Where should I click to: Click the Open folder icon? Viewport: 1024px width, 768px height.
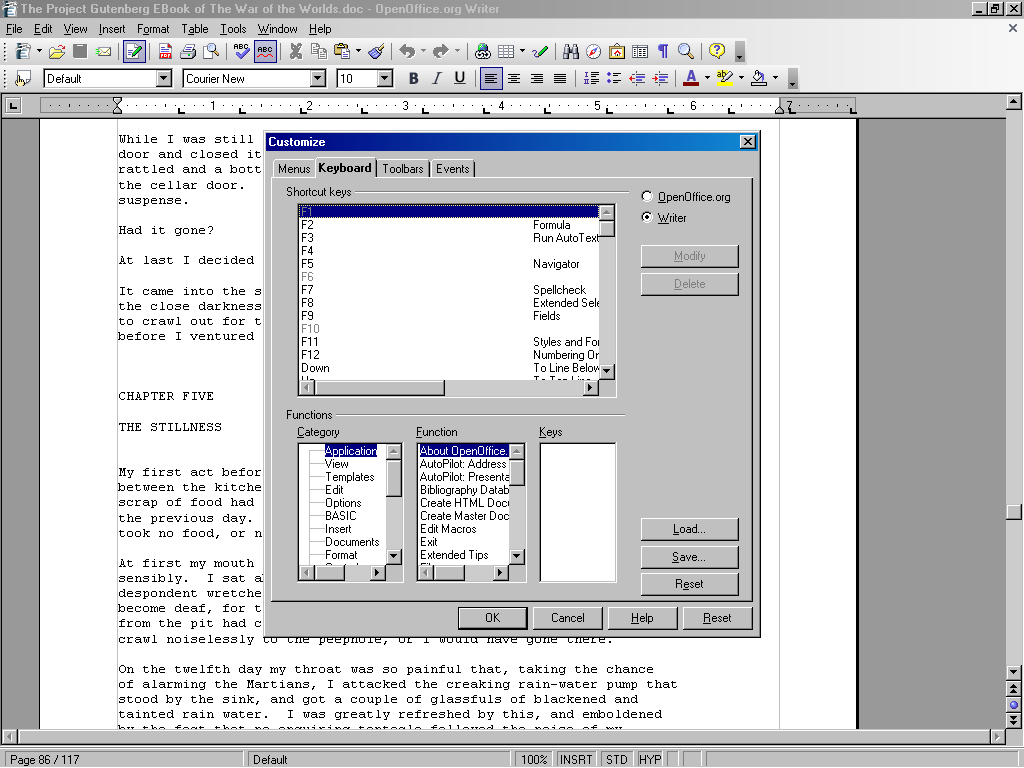point(57,51)
